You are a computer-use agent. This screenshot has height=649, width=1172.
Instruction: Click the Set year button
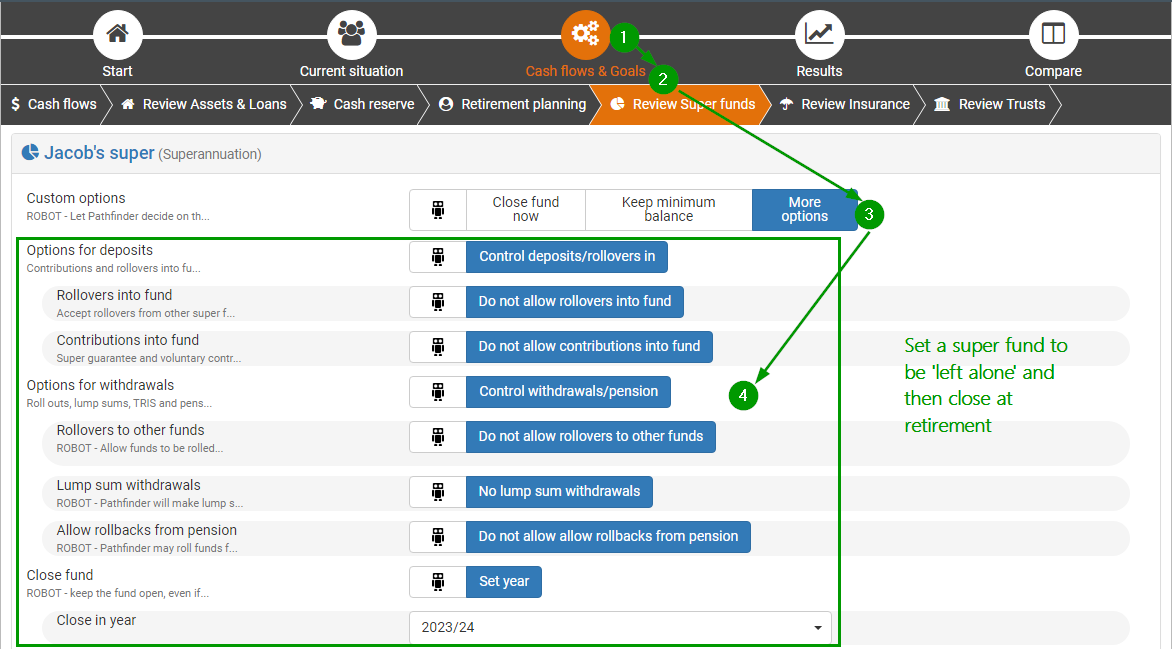503,582
